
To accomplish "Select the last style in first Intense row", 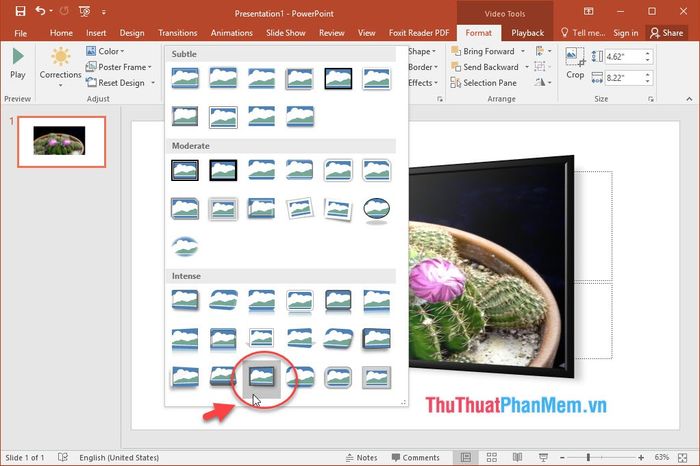I will pos(376,300).
